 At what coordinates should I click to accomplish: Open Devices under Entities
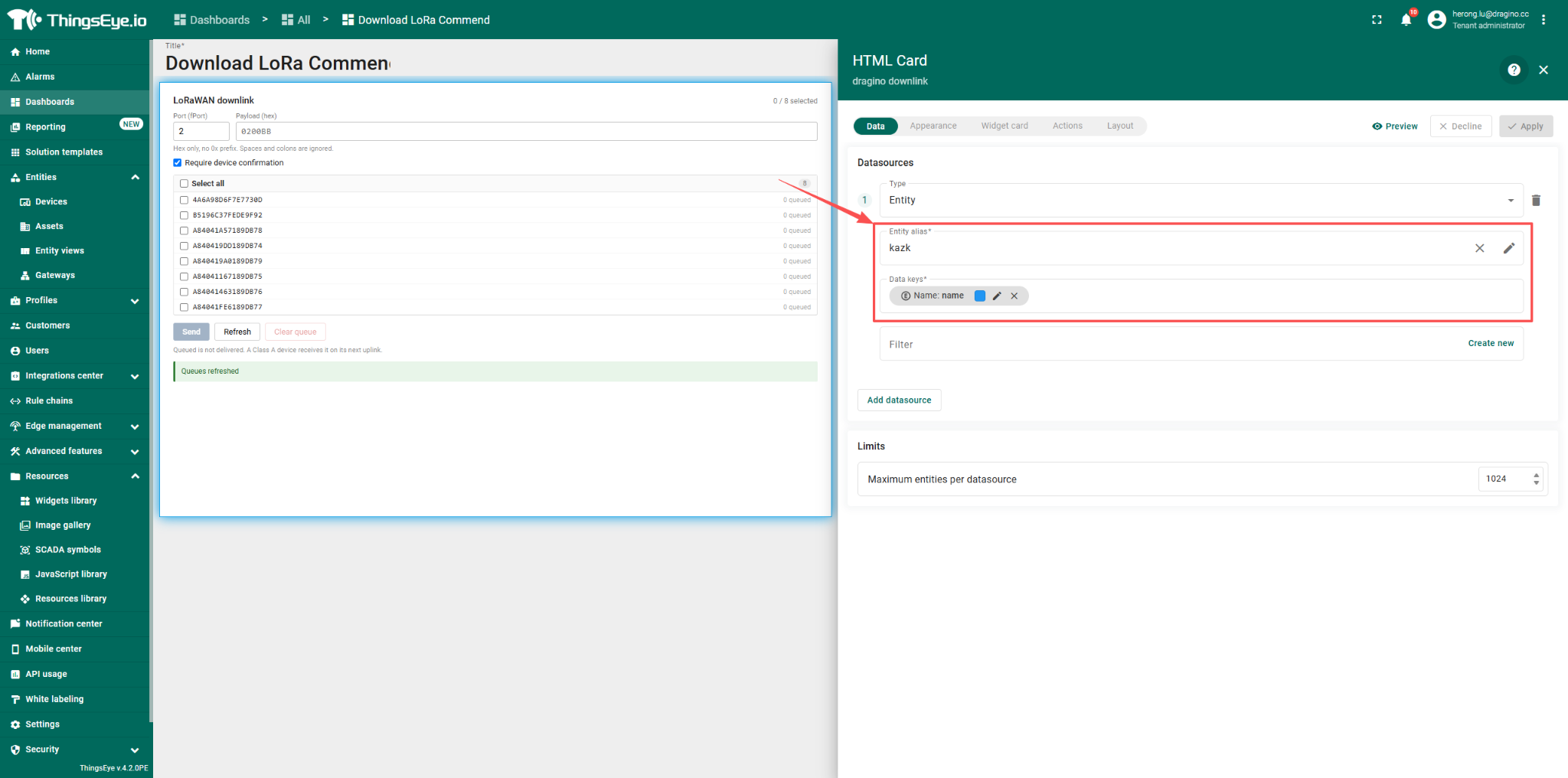[x=74, y=201]
